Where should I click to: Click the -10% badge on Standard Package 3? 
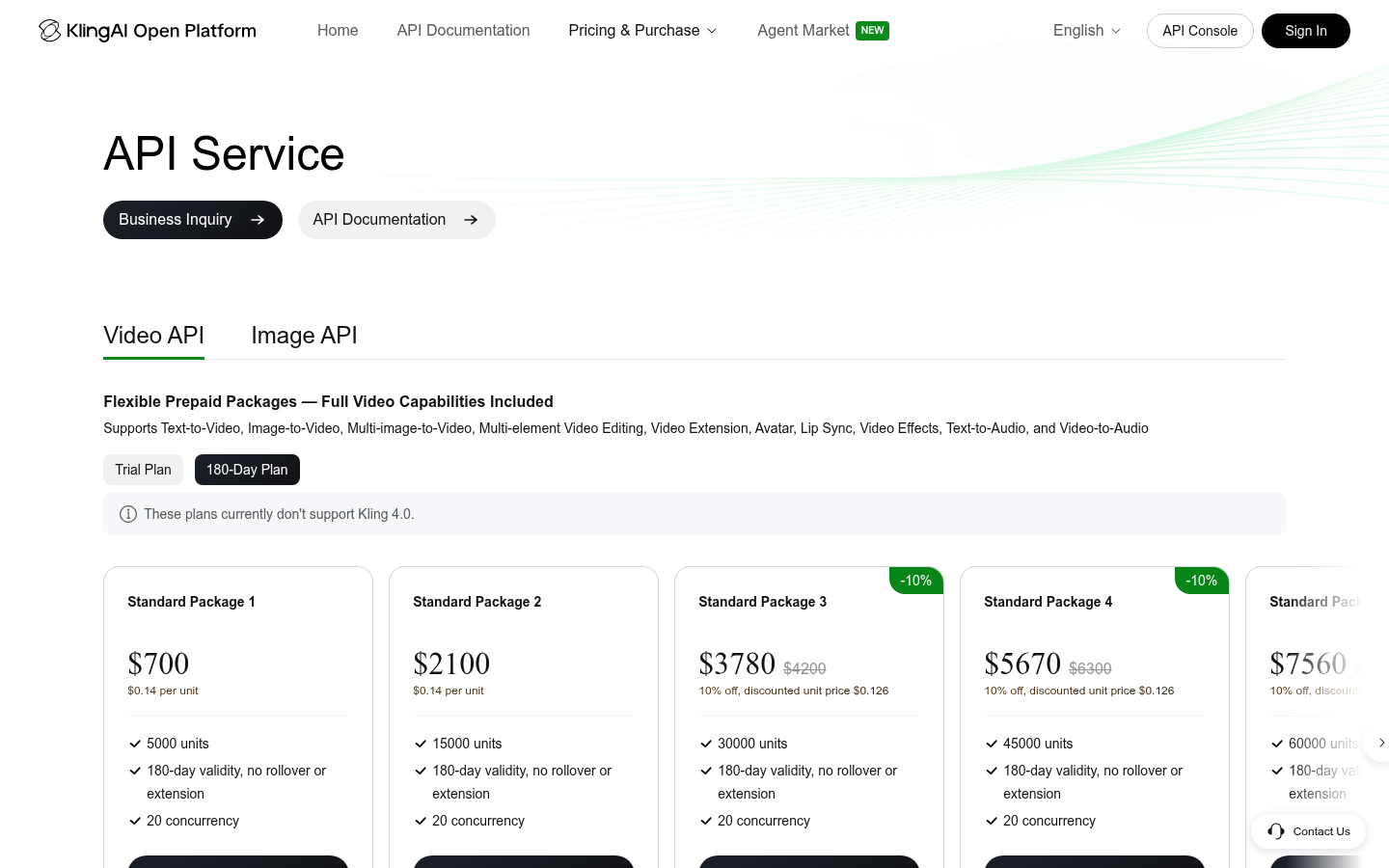(x=916, y=581)
